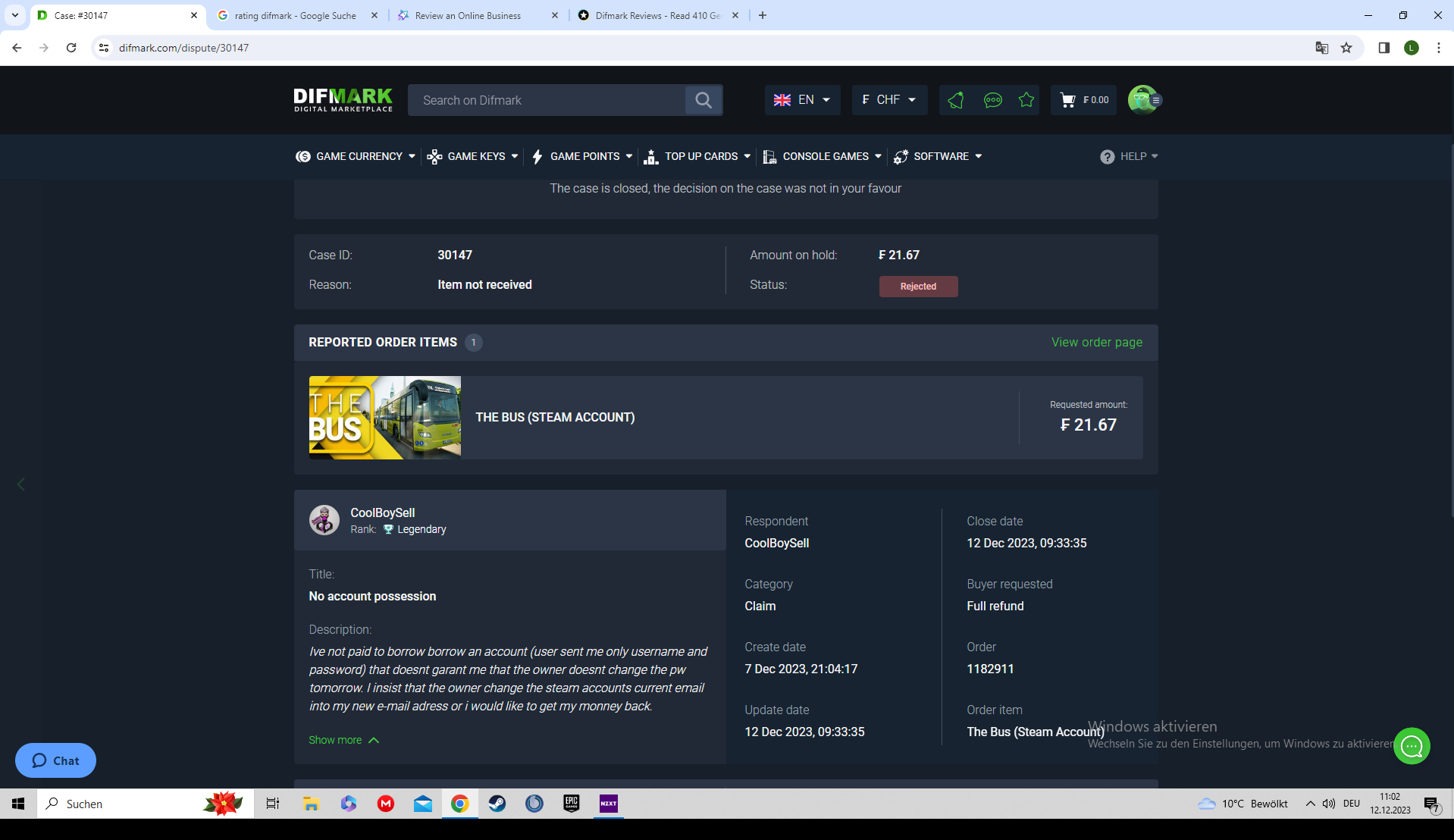This screenshot has height=840, width=1454.
Task: Open the Steam app in the taskbar
Action: (497, 804)
